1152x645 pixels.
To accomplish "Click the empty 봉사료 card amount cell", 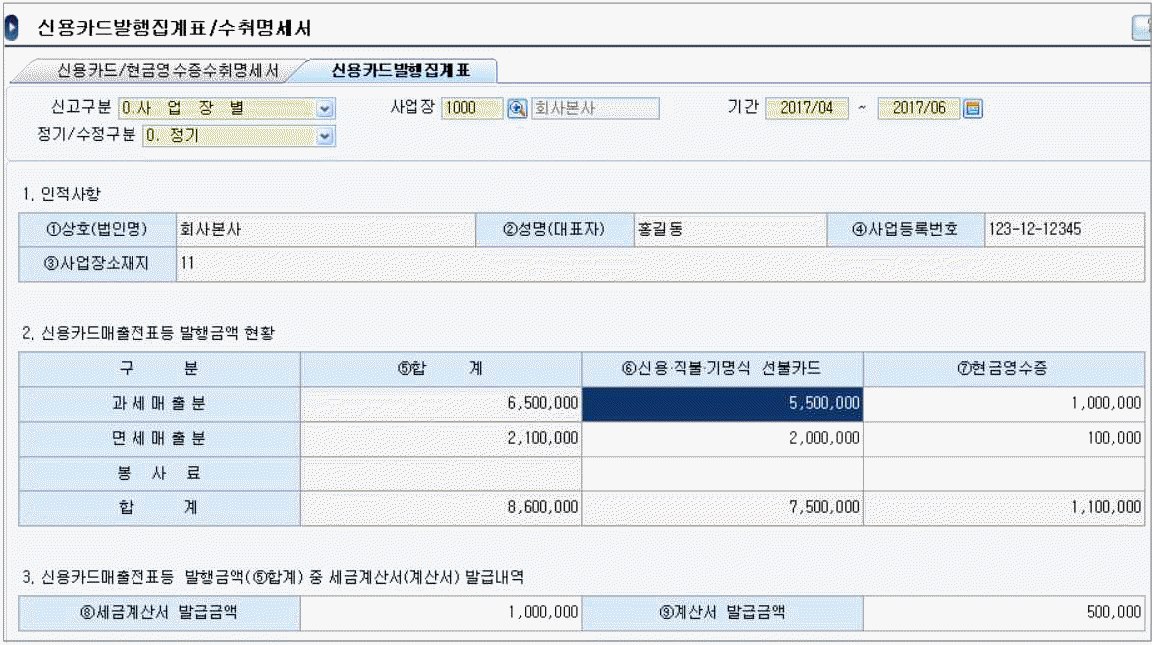I will point(722,473).
